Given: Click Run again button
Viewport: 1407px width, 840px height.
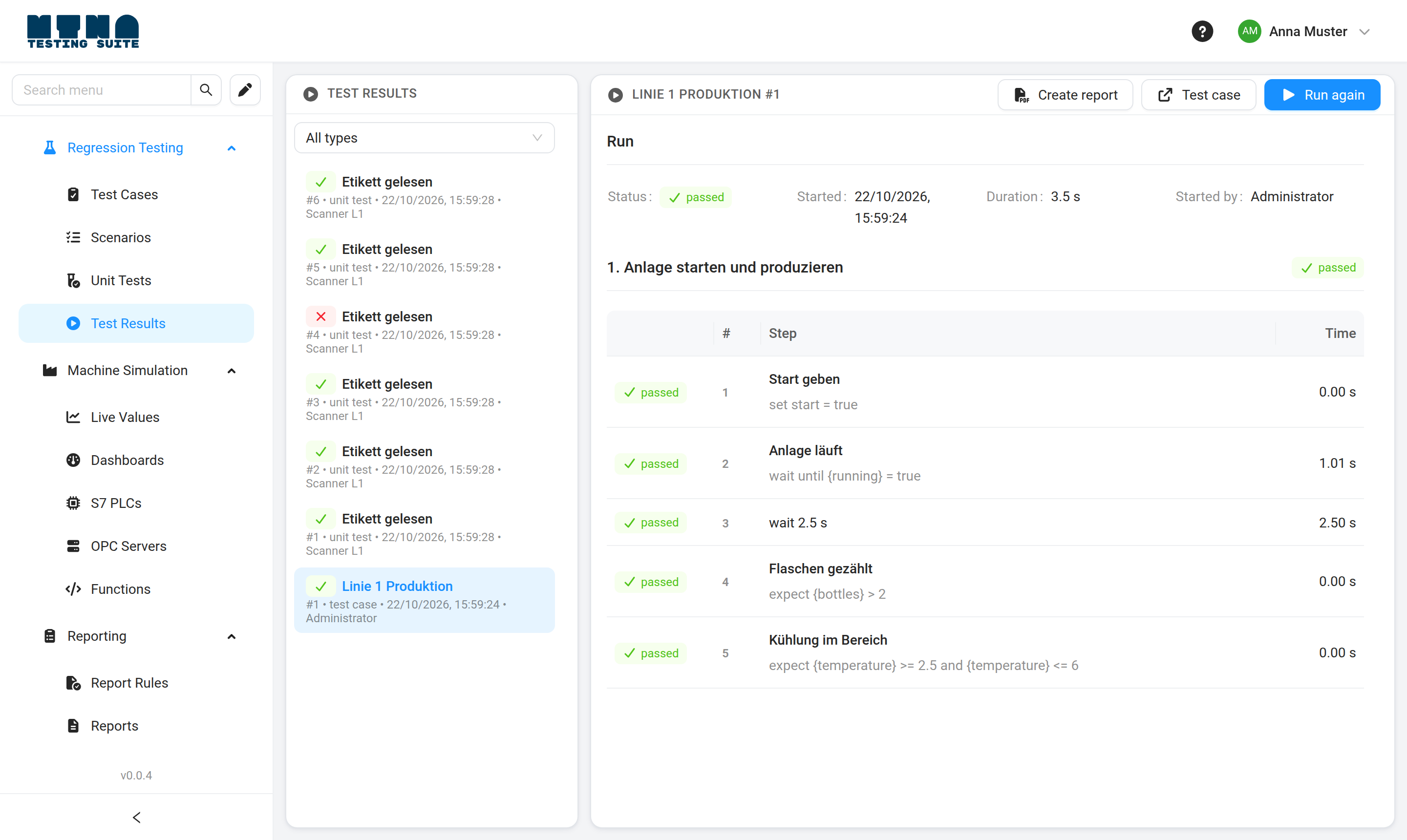Looking at the screenshot, I should (x=1322, y=95).
